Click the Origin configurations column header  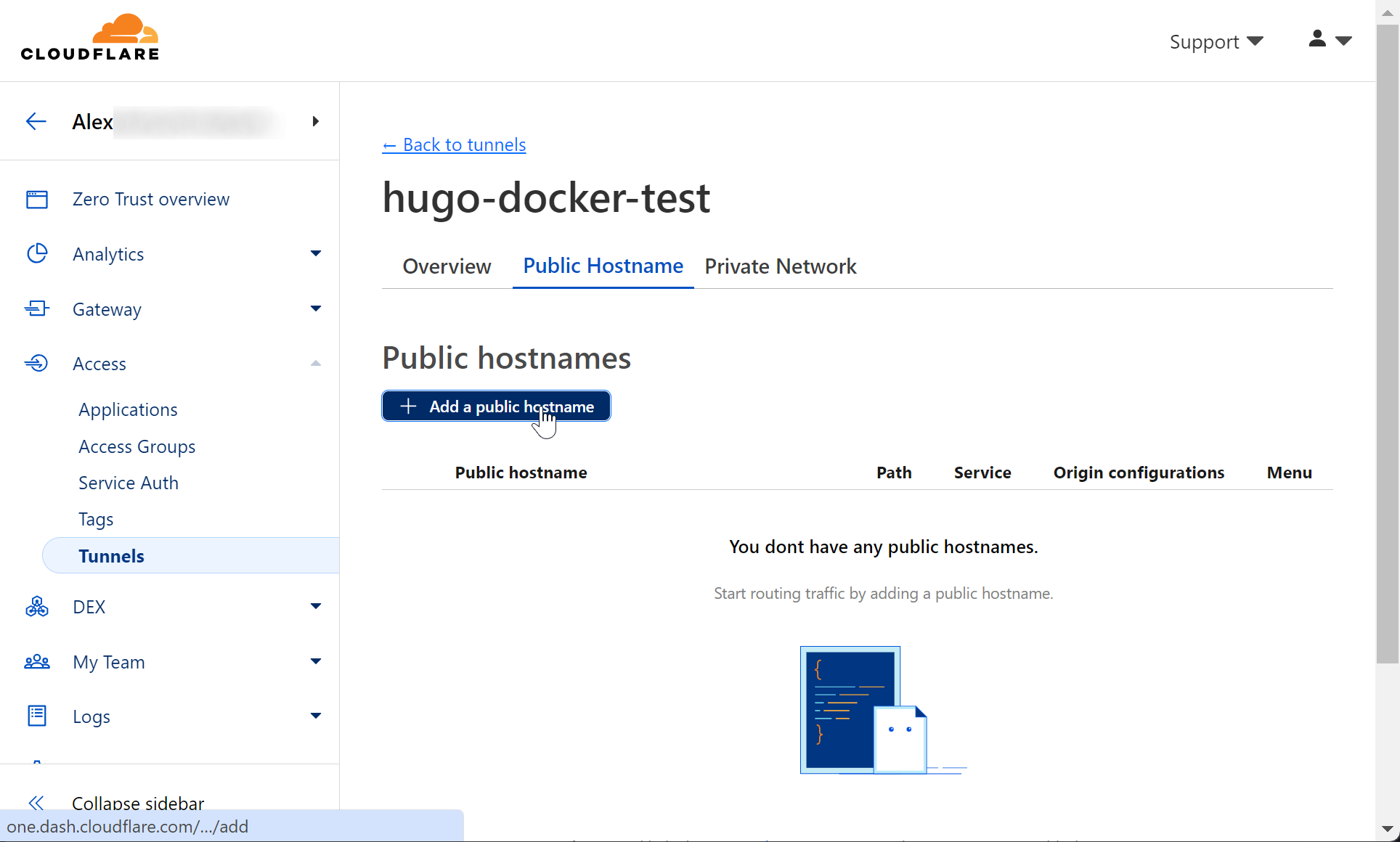[x=1139, y=473]
